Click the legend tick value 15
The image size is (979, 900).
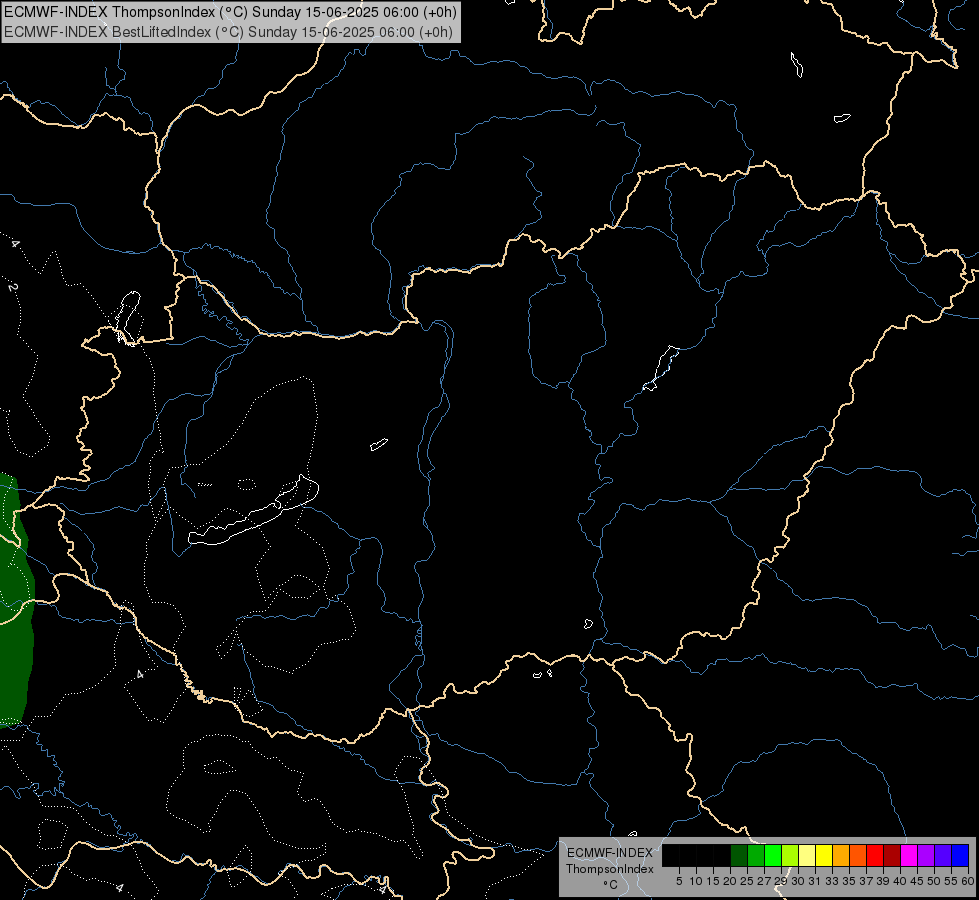click(712, 881)
